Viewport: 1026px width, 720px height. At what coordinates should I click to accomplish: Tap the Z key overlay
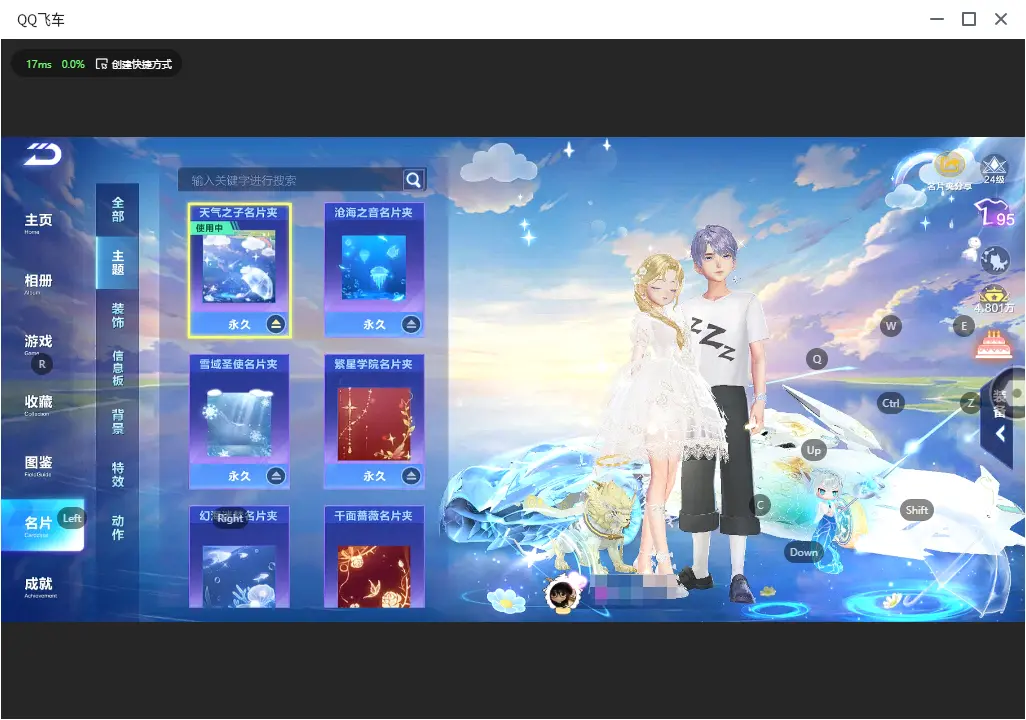[x=970, y=403]
